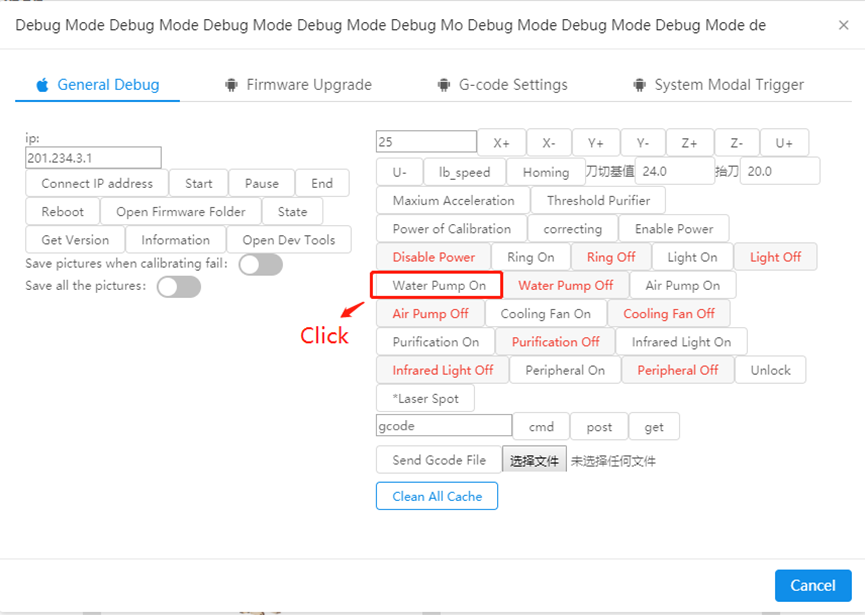Trigger the Homing command

point(545,171)
